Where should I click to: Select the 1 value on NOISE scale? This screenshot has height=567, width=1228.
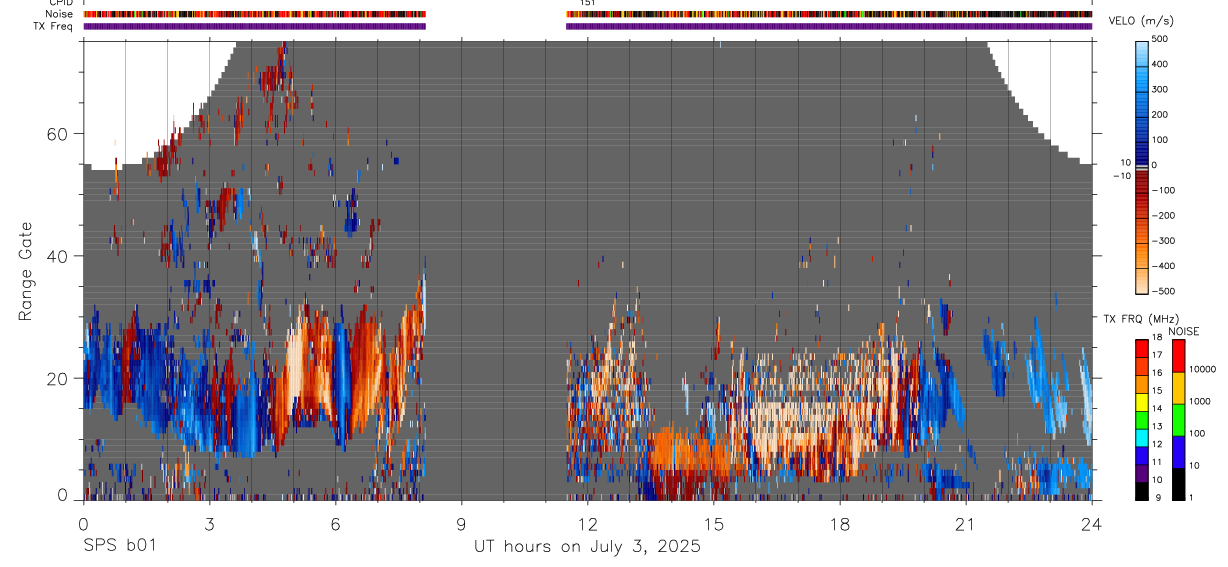point(1192,497)
